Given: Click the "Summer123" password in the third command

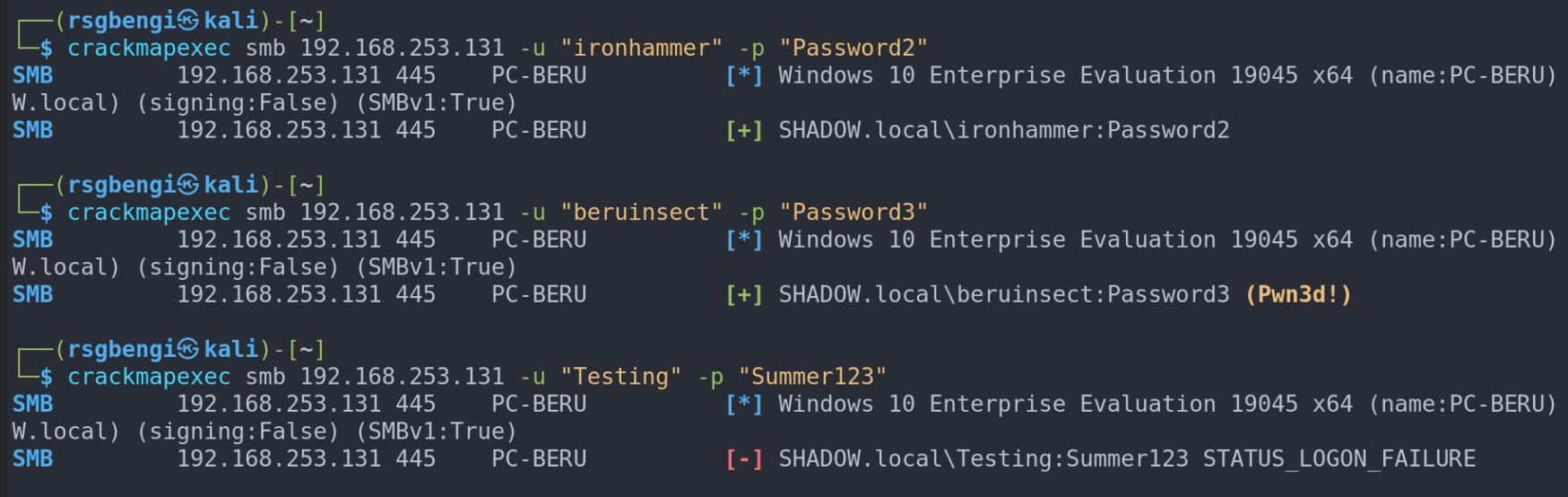Looking at the screenshot, I should click(812, 377).
